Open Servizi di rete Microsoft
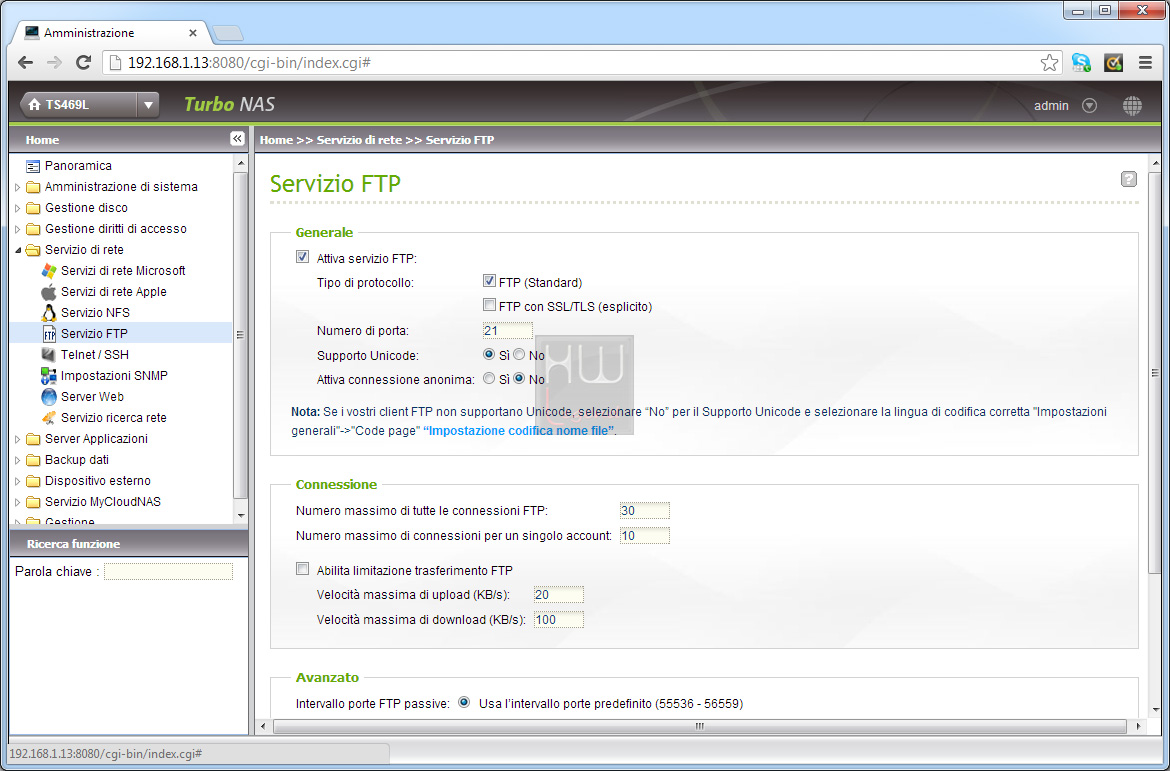Screen dimensions: 1170x771 coord(123,271)
